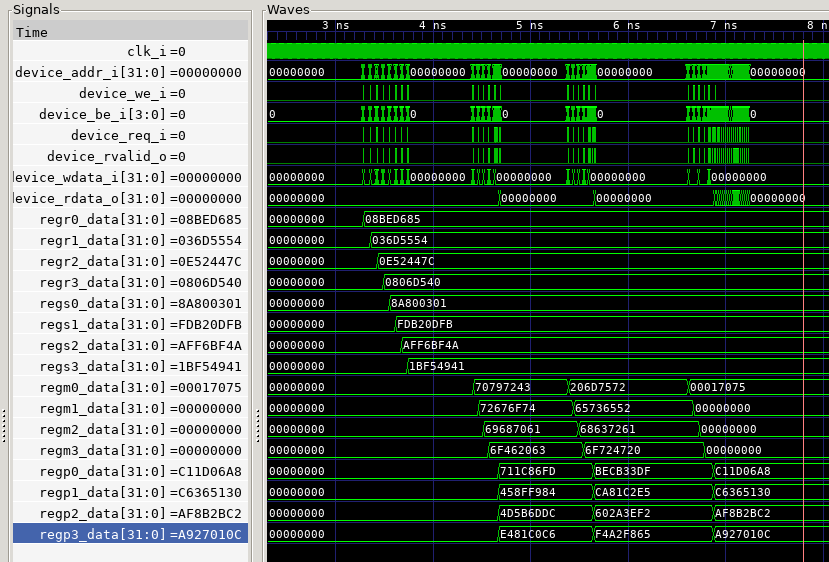Click the 3 ns timeline mark
This screenshot has width=829, height=562.
(x=336, y=25)
